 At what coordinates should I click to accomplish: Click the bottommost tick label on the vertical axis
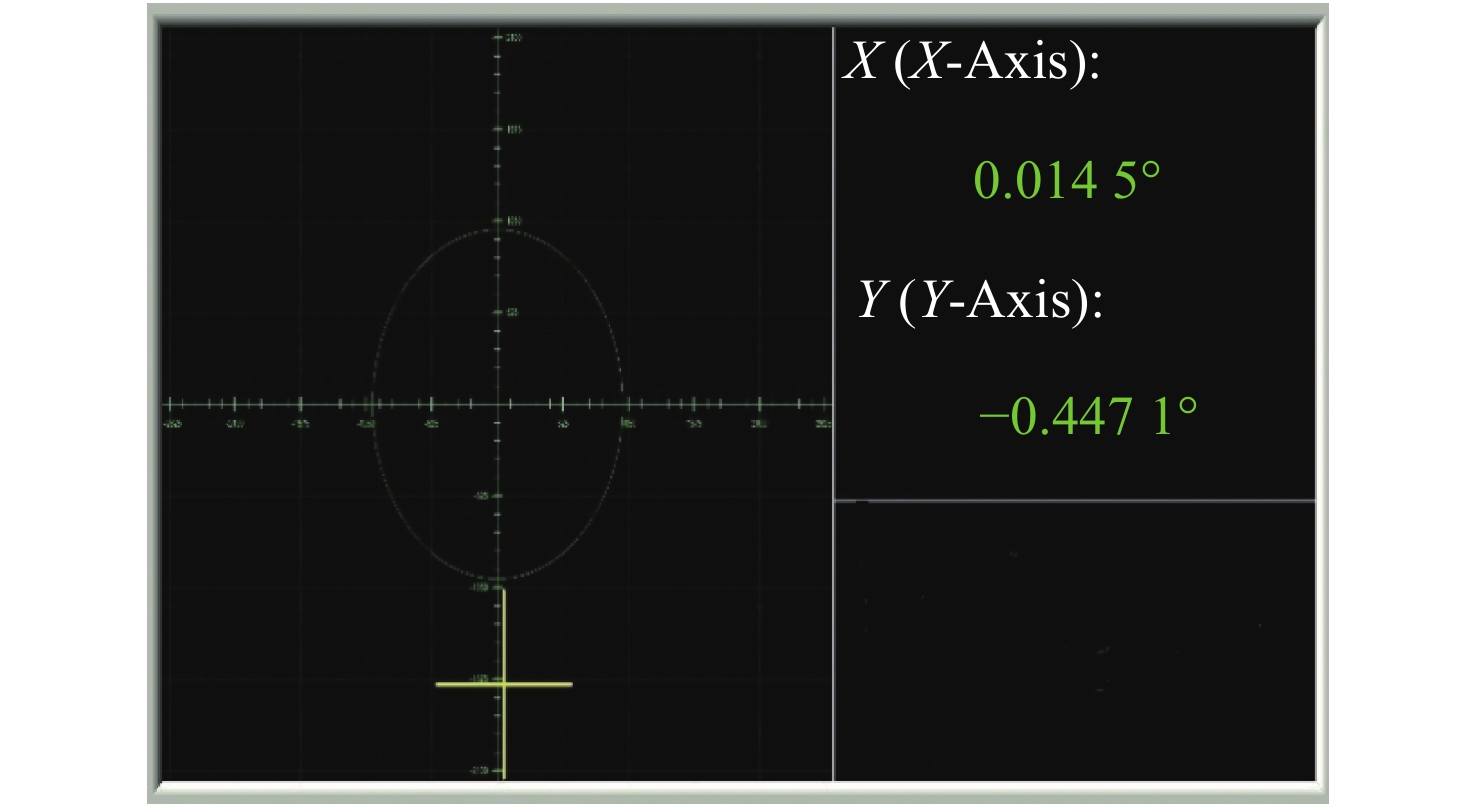[x=510, y=770]
